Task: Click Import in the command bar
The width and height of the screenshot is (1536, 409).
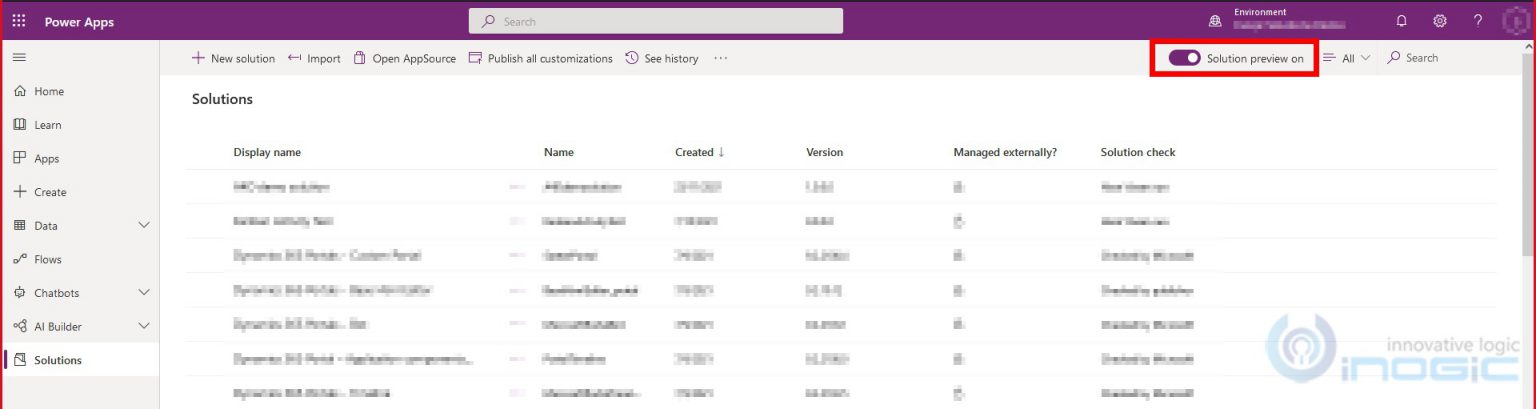Action: pyautogui.click(x=314, y=59)
